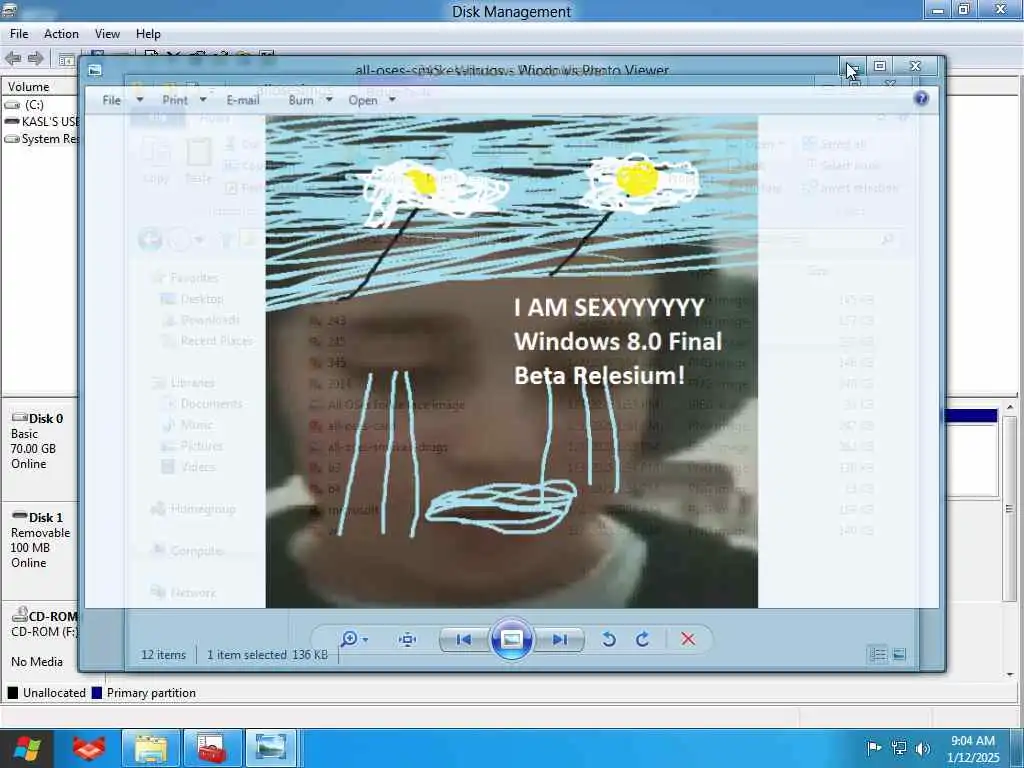Viewport: 1024px width, 768px height.
Task: Click the Photo Viewer title bar icon
Action: tap(95, 70)
